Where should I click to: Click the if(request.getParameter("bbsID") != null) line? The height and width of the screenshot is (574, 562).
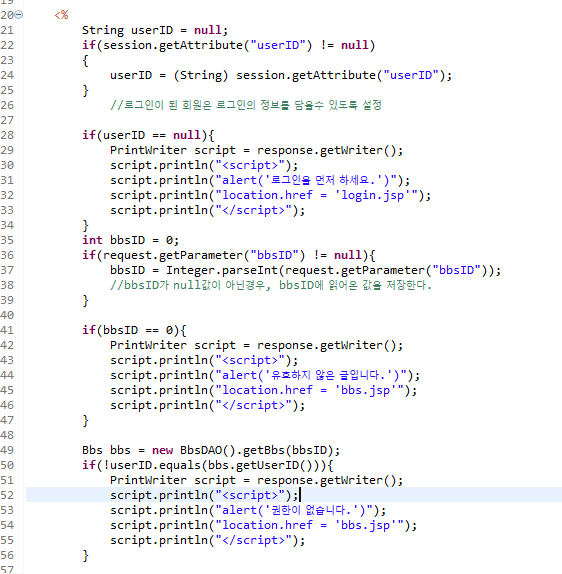click(228, 255)
